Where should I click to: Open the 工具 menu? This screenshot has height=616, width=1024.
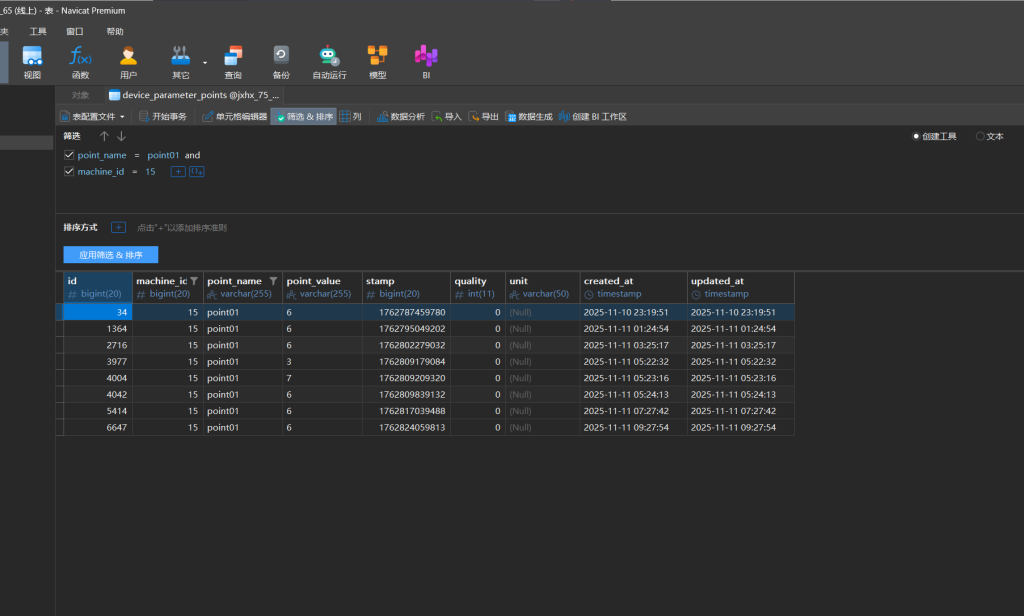[x=38, y=31]
